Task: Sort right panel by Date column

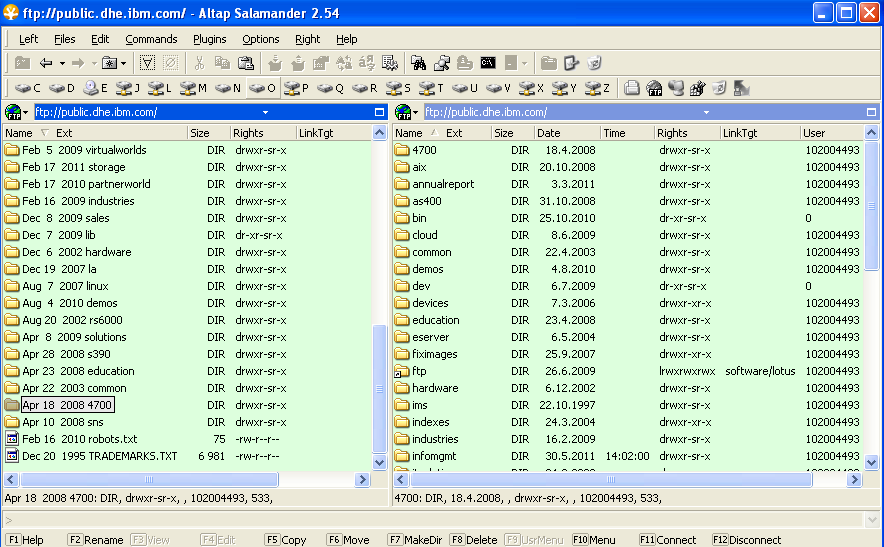Action: 548,133
